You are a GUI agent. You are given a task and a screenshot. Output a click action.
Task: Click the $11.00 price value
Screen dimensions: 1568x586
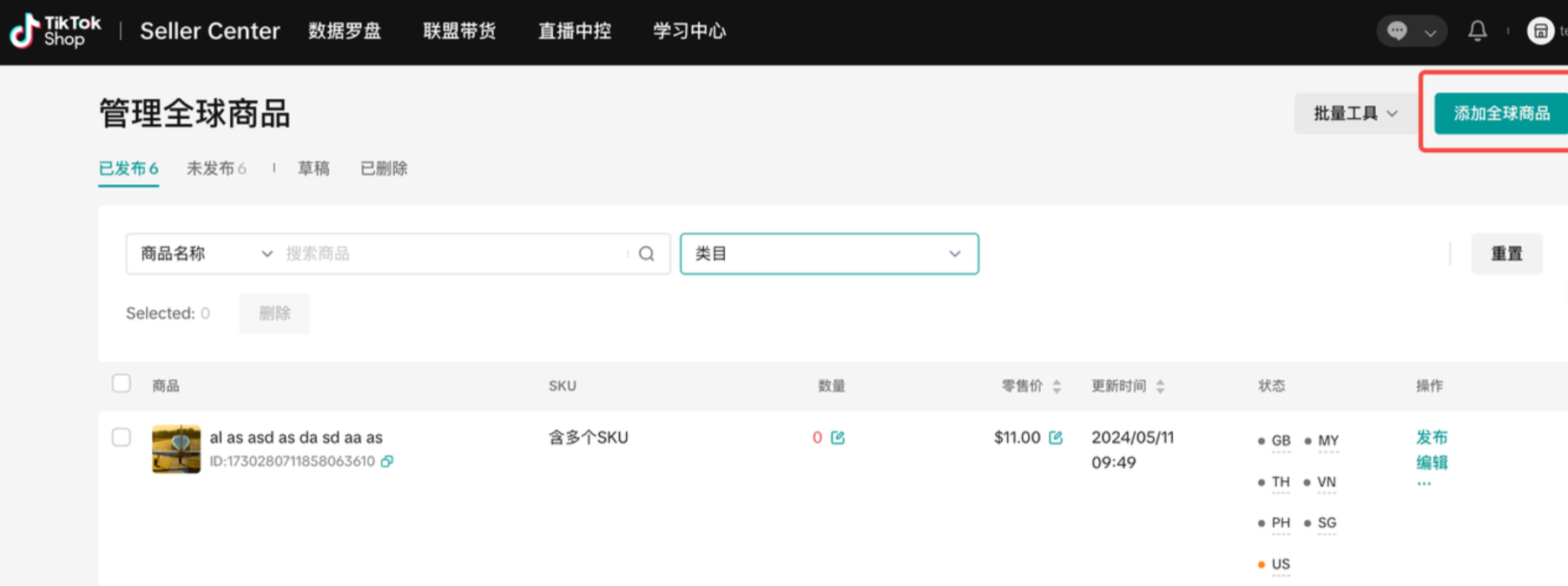1018,438
